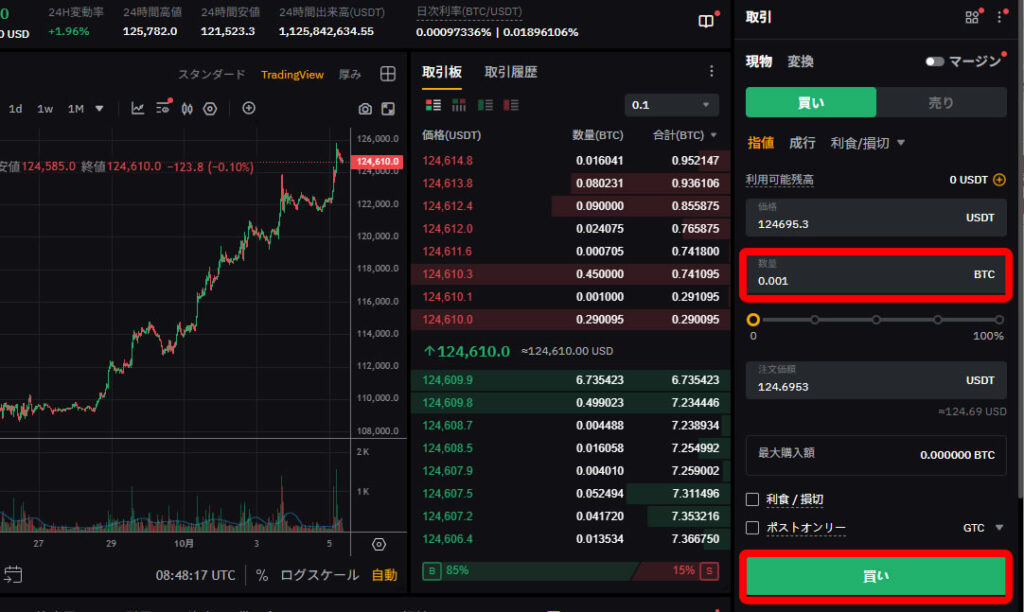This screenshot has height=612, width=1024.
Task: Click the plus icon beside available balance
Action: (998, 180)
